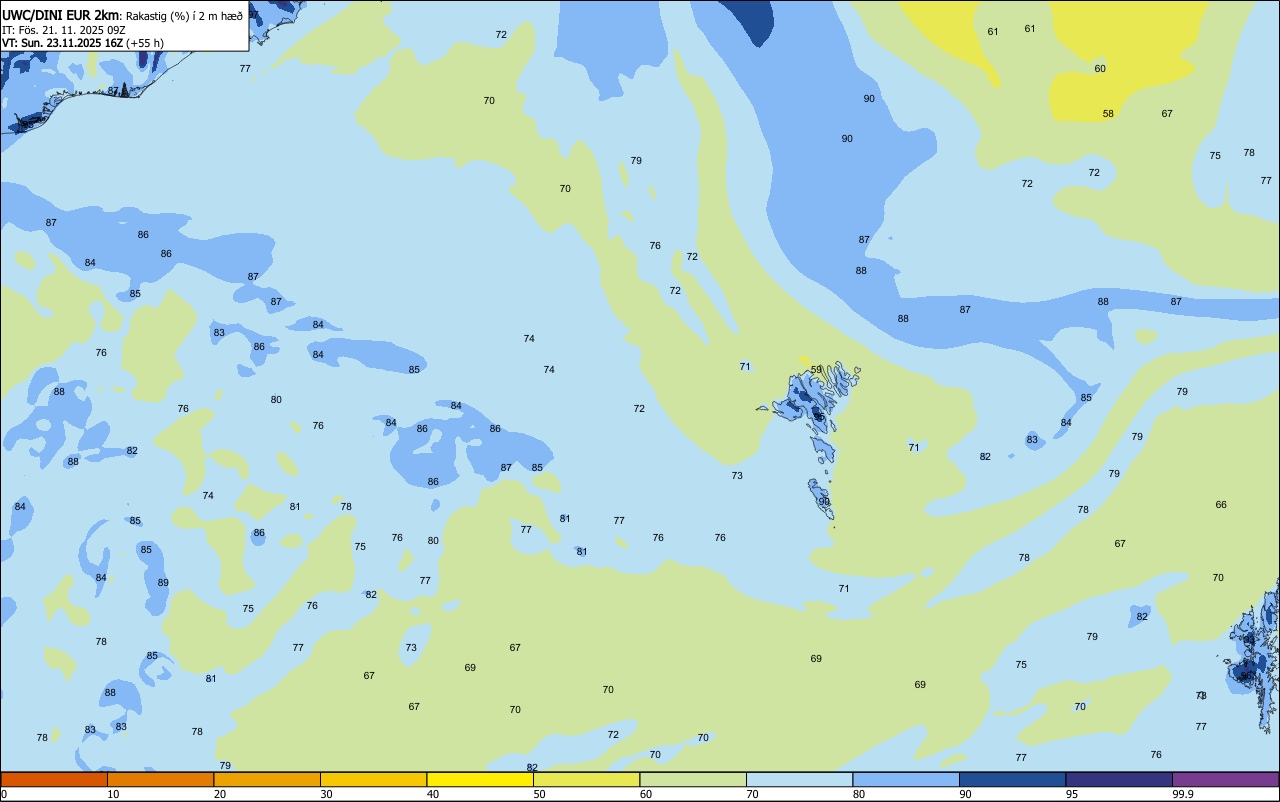Click the legend scale label 40
Screen dimensions: 1280x802
(433, 794)
